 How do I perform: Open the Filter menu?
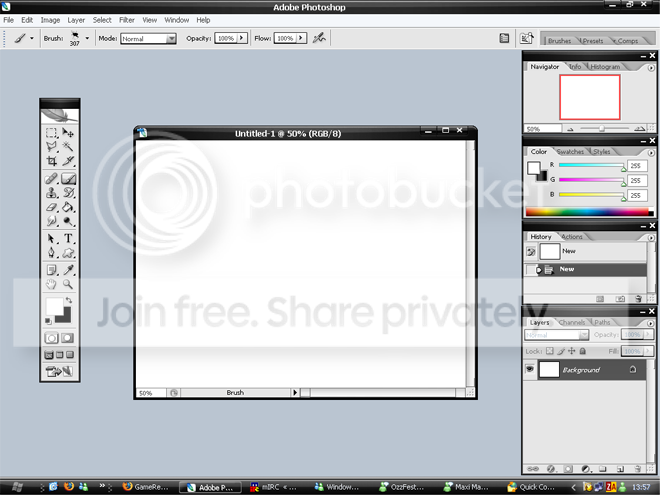click(127, 20)
